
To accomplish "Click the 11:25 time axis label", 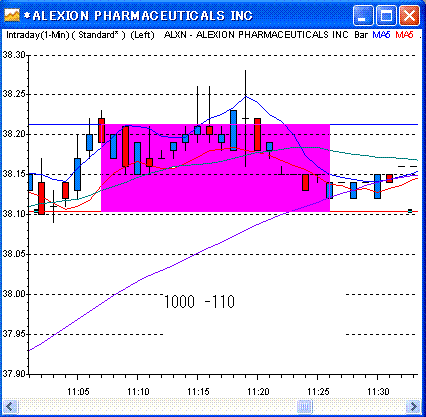I will tap(318, 391).
